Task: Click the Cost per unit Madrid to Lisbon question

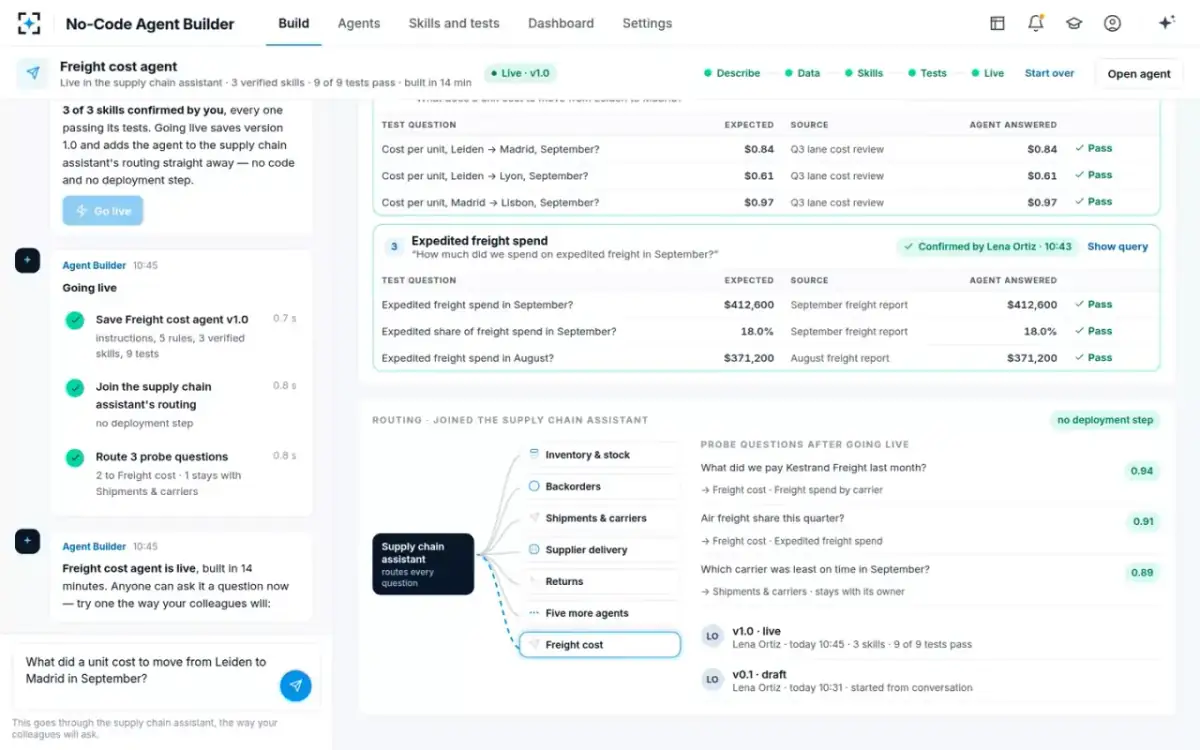Action: pos(490,202)
